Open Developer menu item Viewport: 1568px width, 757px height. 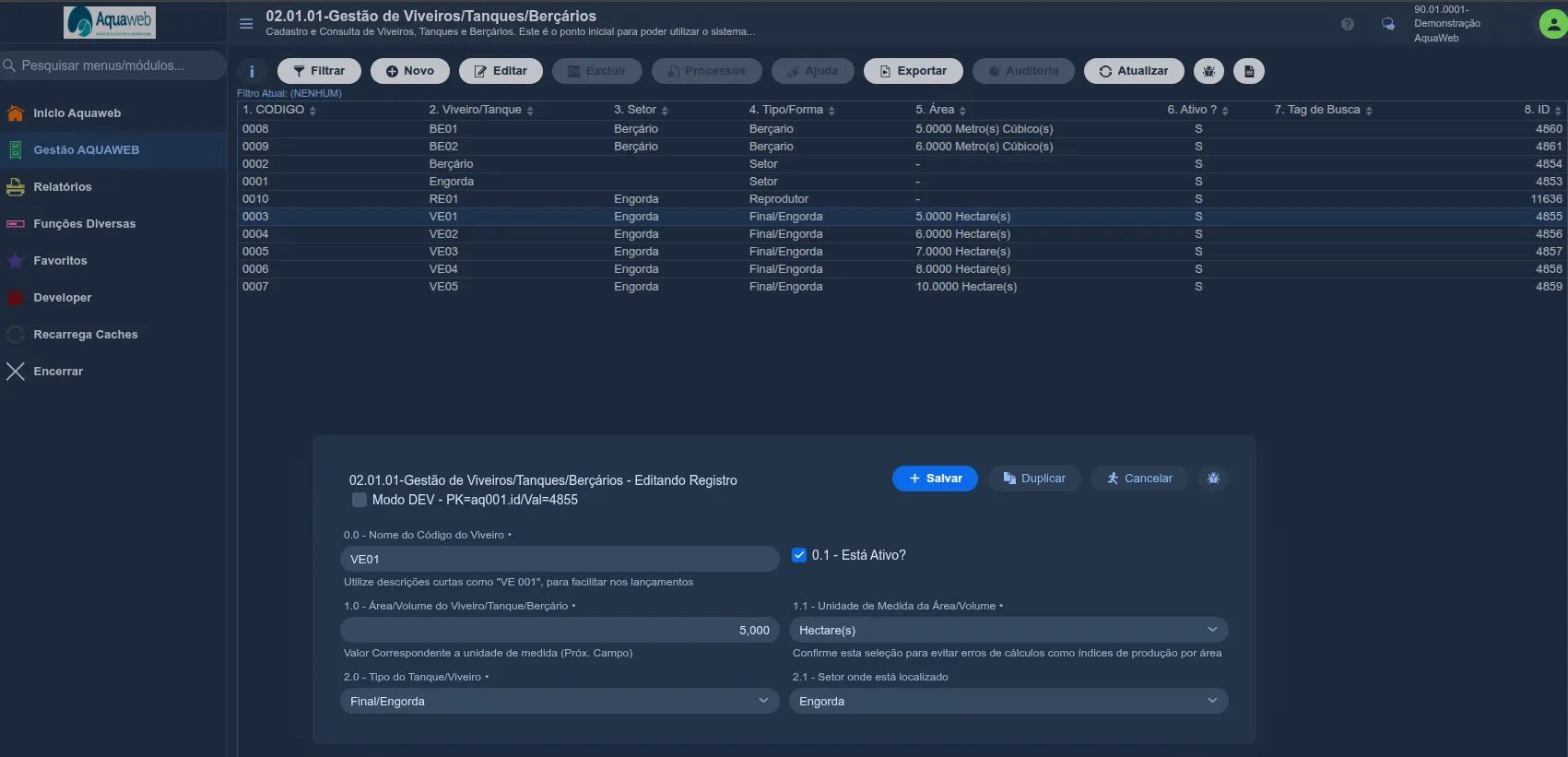[x=112, y=298]
